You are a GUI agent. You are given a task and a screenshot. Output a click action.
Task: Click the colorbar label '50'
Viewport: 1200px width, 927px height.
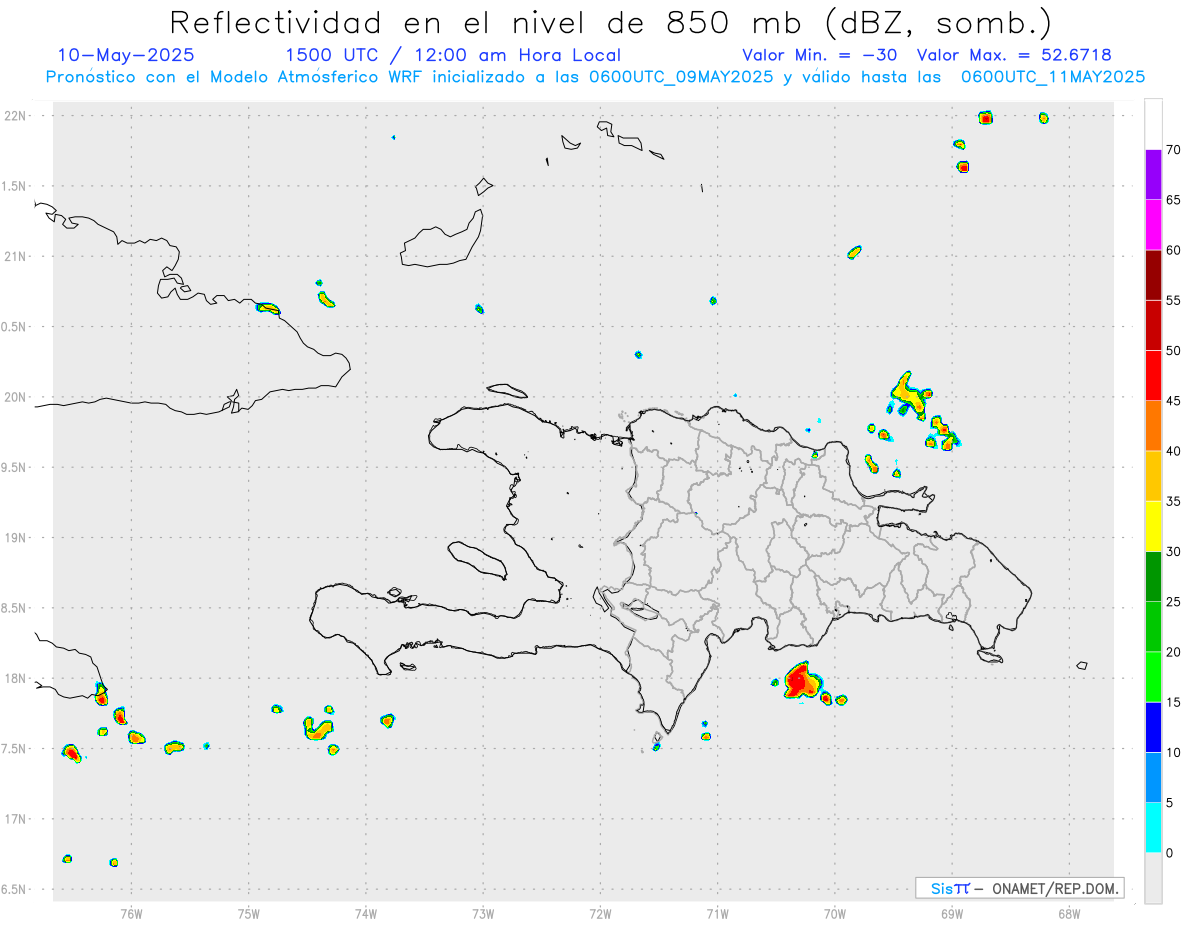1174,351
